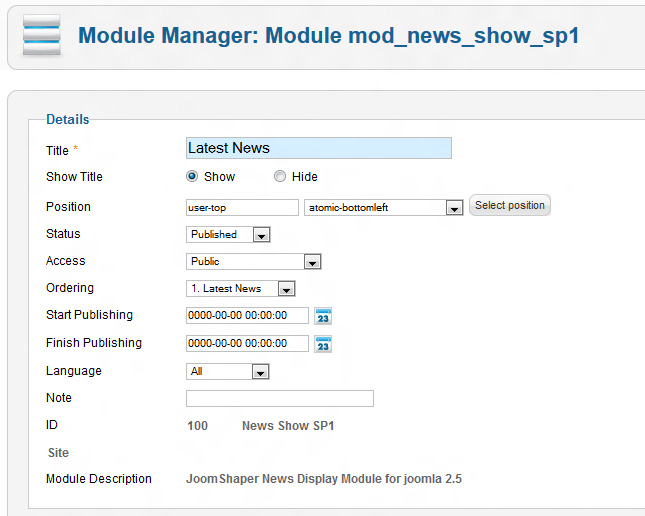Click the user-top position text field
The width and height of the screenshot is (645, 516).
(x=242, y=208)
